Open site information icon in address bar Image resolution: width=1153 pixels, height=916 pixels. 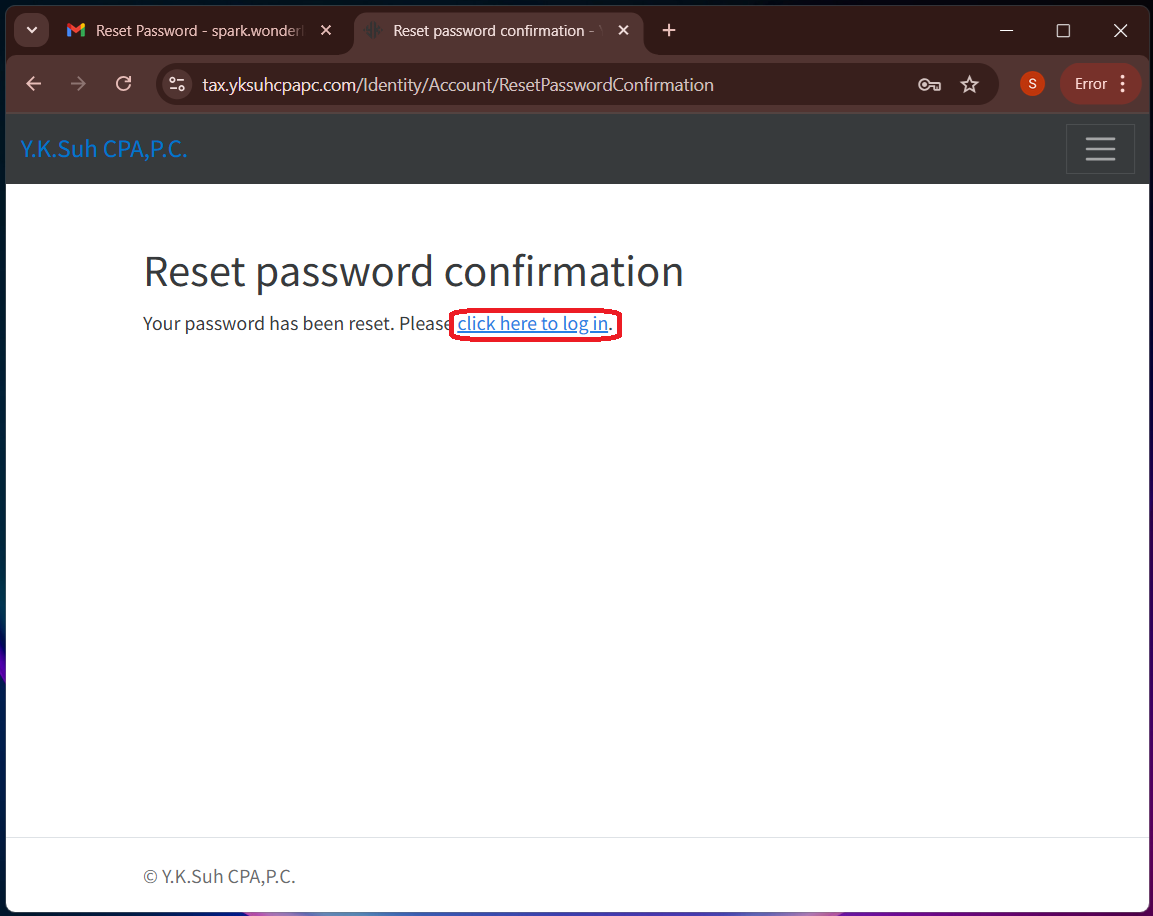point(176,85)
